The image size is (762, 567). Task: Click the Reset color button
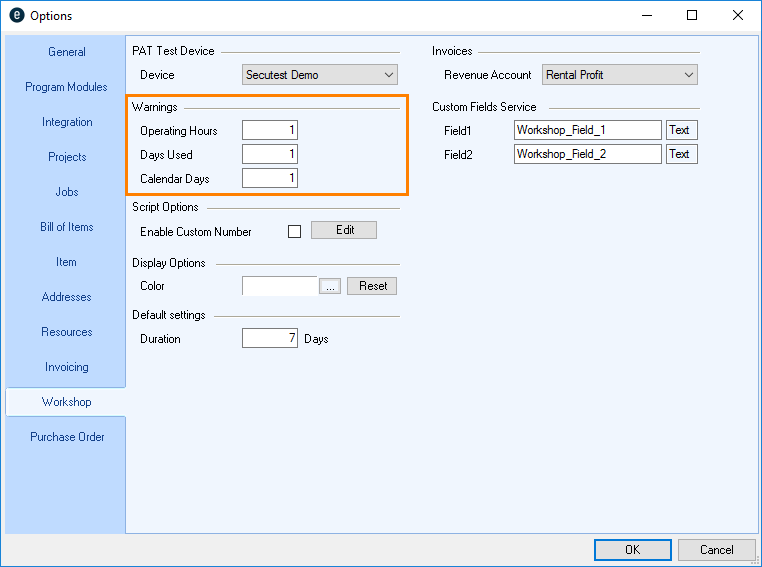tap(372, 286)
